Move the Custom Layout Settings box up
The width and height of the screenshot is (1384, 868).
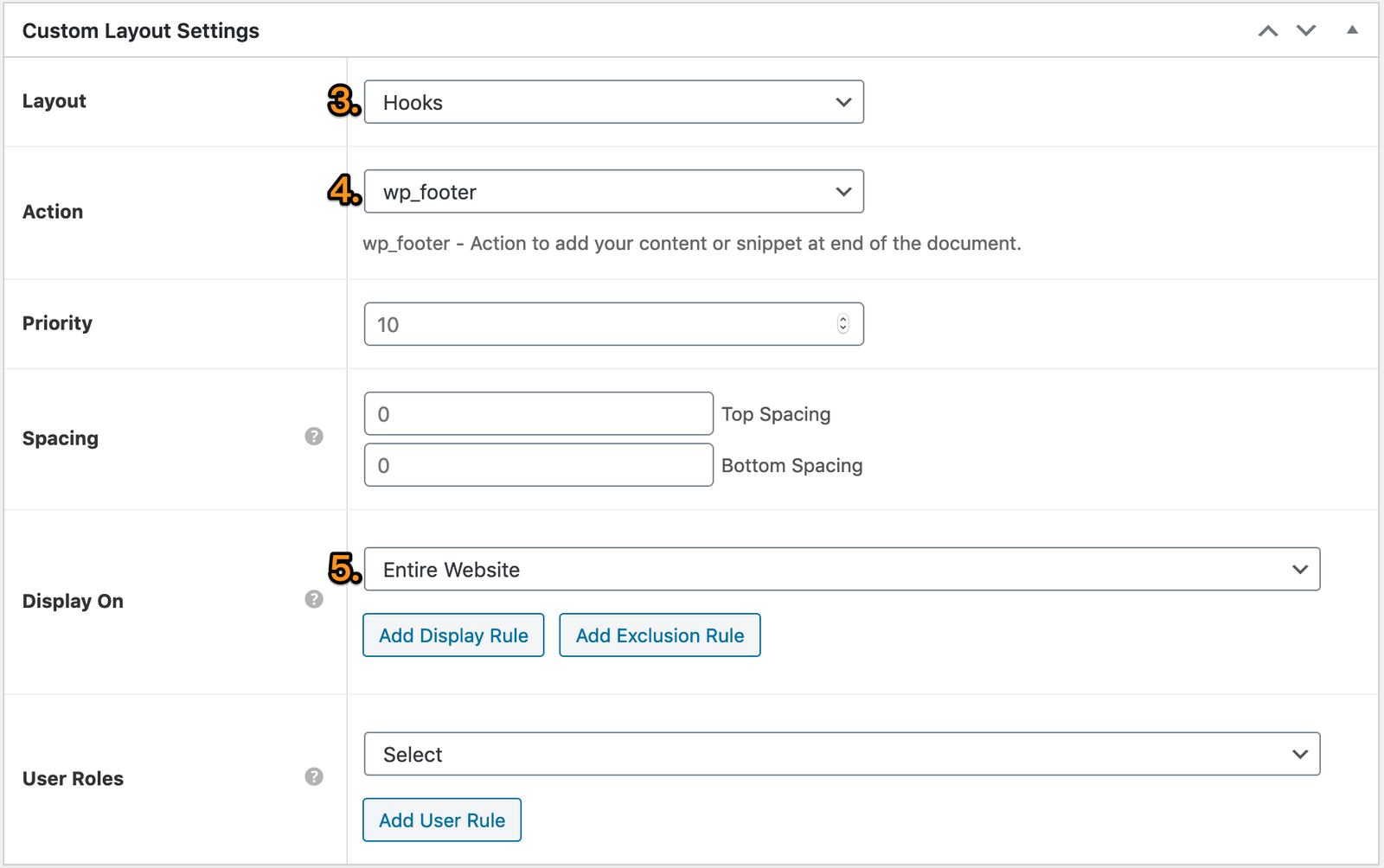point(1268,30)
